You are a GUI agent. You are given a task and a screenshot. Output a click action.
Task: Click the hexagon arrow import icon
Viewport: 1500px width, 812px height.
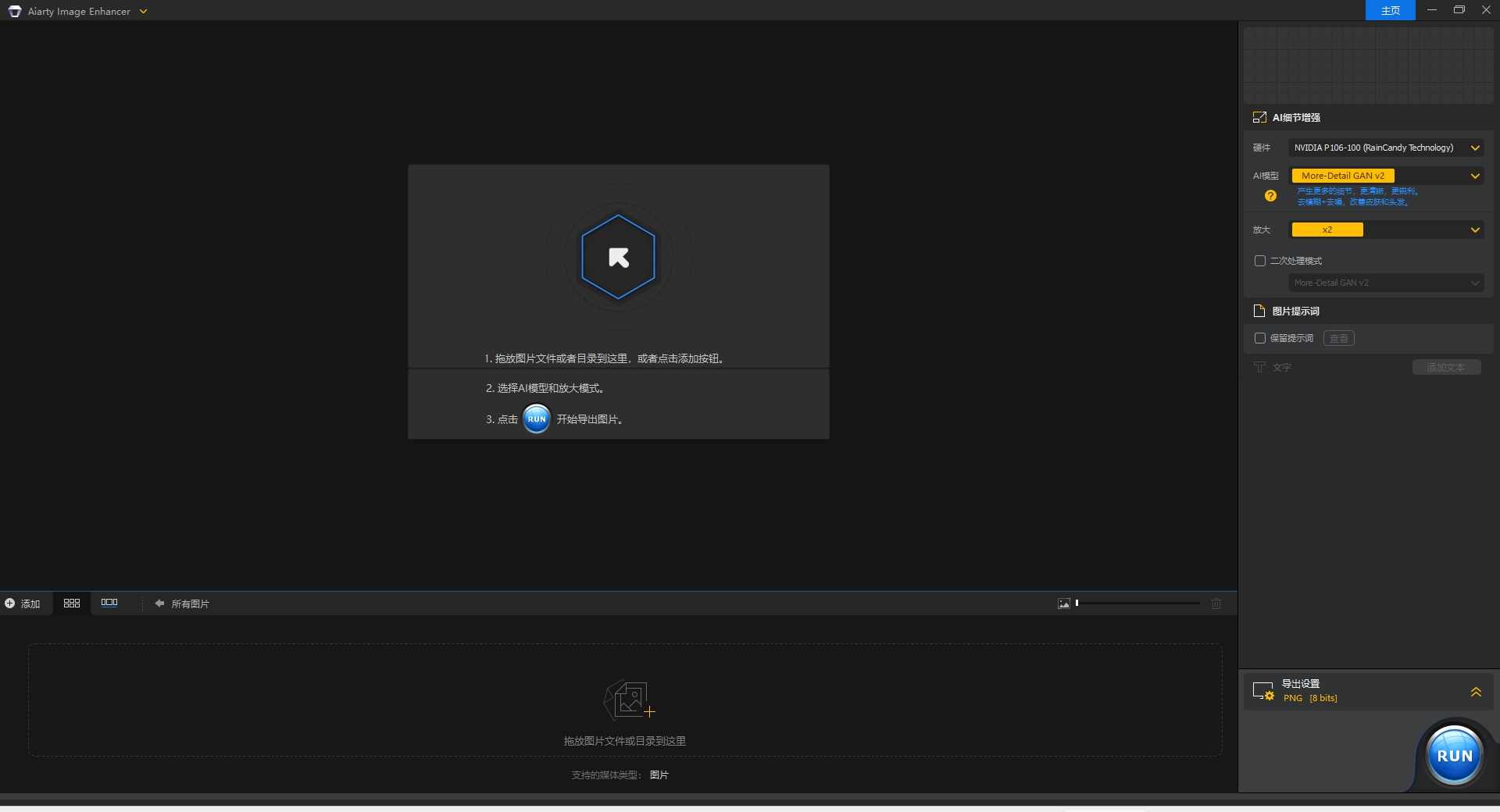point(618,257)
